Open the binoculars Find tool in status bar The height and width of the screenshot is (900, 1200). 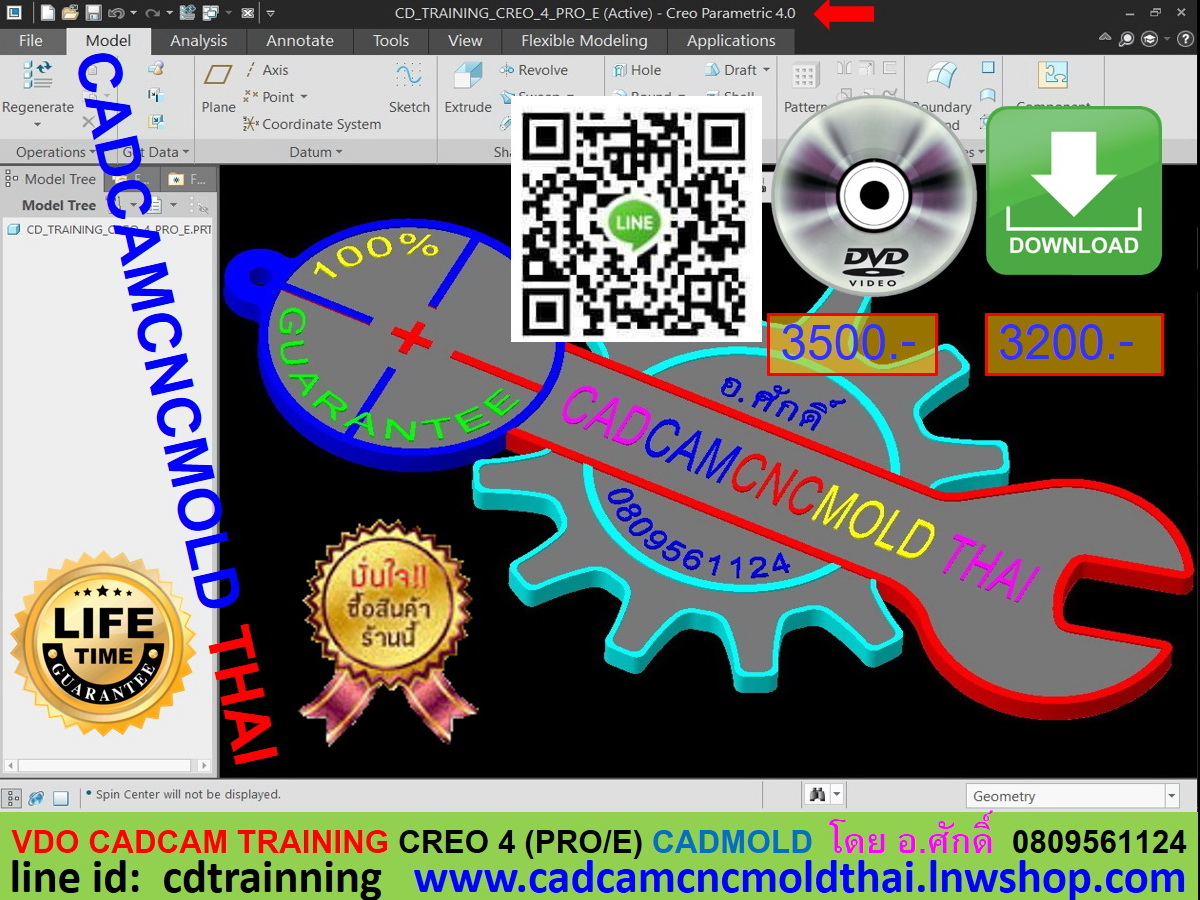[817, 795]
